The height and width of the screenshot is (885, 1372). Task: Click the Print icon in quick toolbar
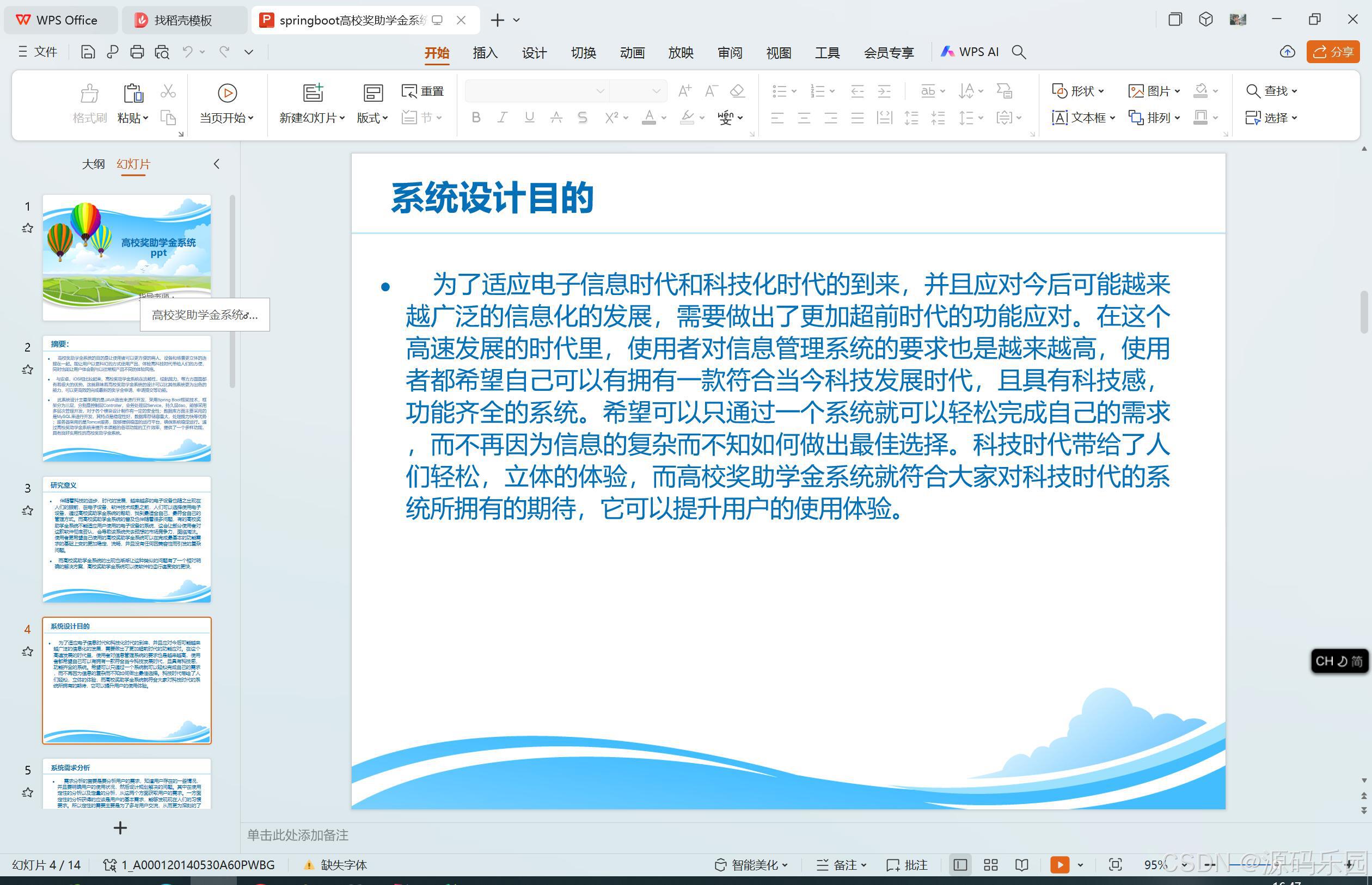click(x=137, y=52)
